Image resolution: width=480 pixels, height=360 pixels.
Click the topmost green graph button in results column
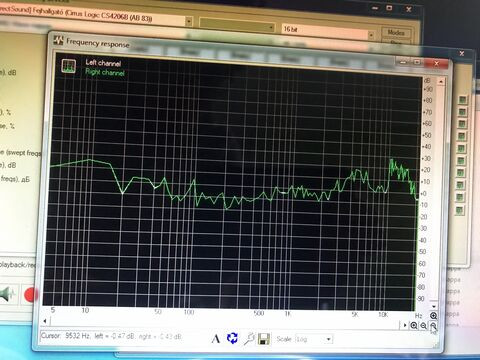pos(463,100)
